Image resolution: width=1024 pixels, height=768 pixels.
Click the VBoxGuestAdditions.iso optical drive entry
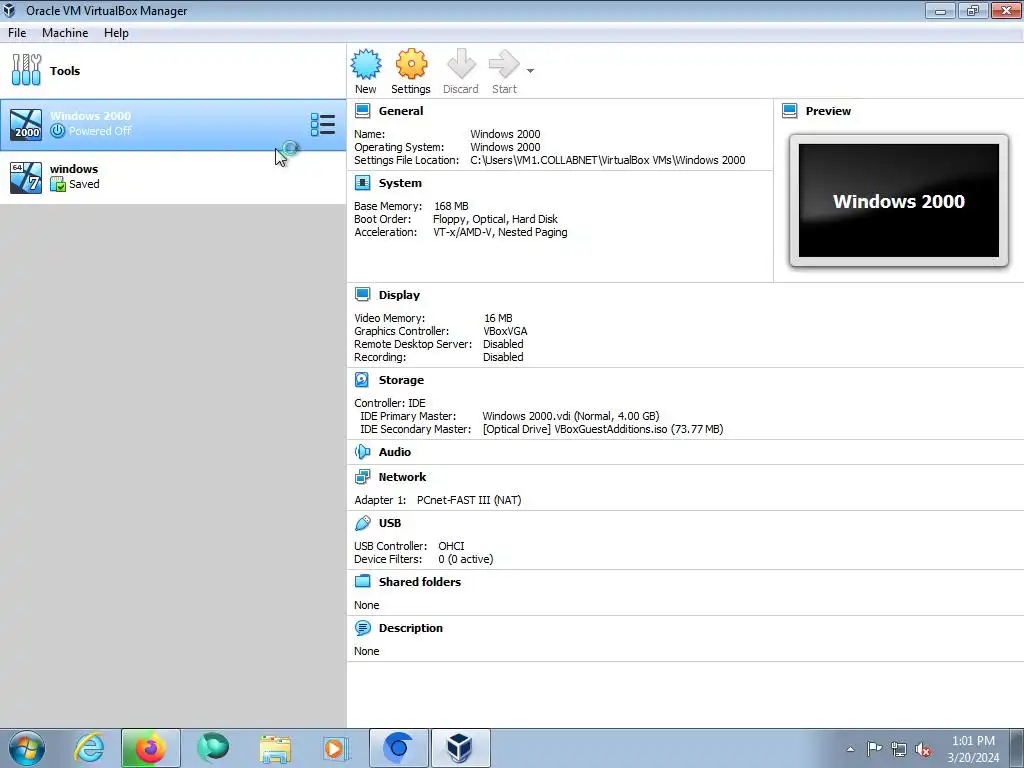point(603,429)
